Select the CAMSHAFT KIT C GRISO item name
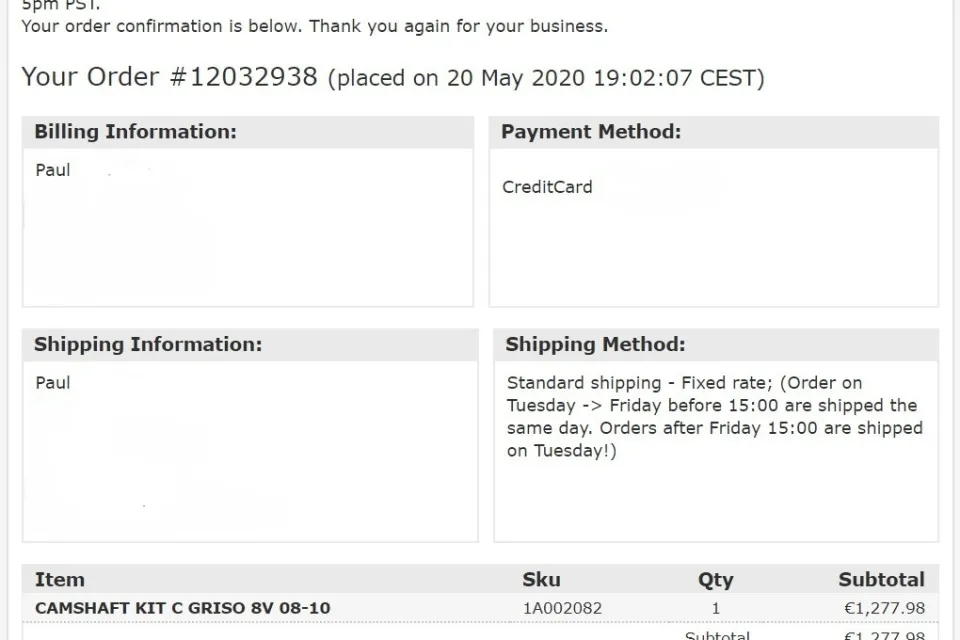 (x=182, y=608)
